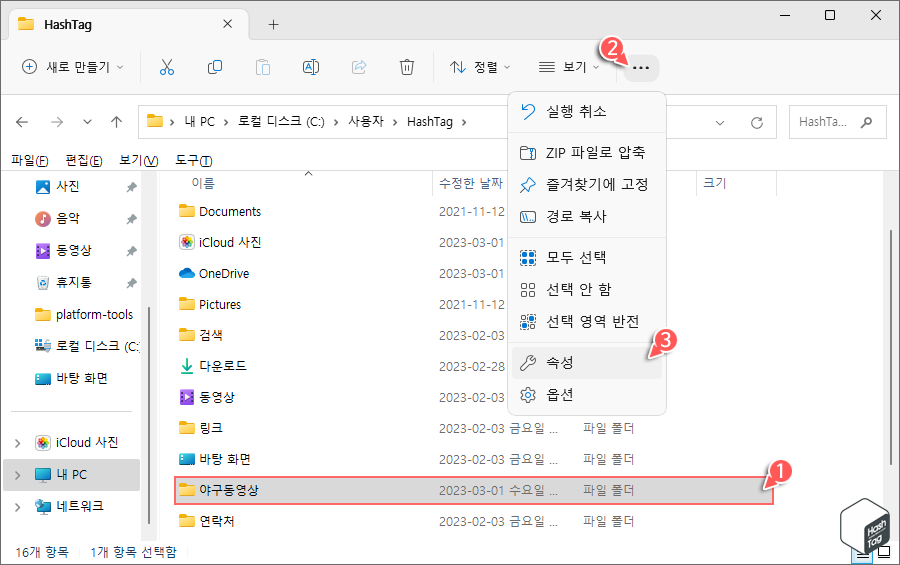This screenshot has width=900, height=565.
Task: Click the Share icon in toolbar
Action: [359, 67]
